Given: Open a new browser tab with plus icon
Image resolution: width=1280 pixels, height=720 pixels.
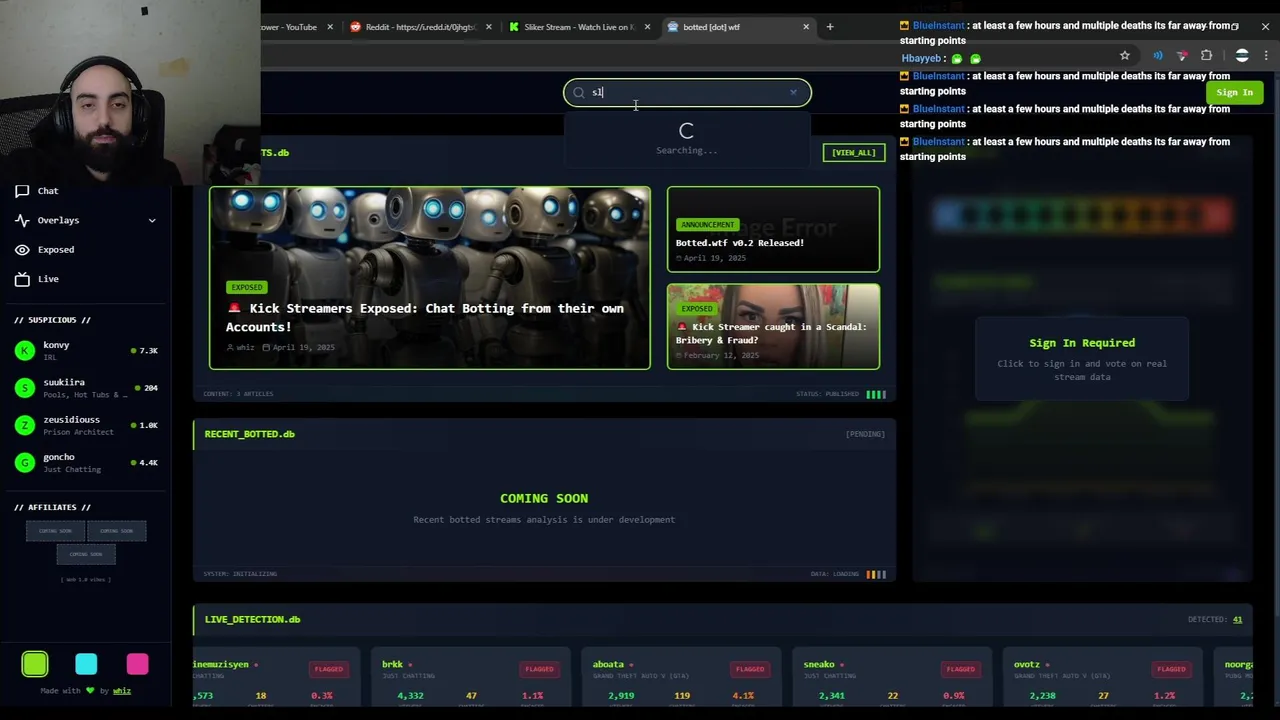Looking at the screenshot, I should [830, 27].
